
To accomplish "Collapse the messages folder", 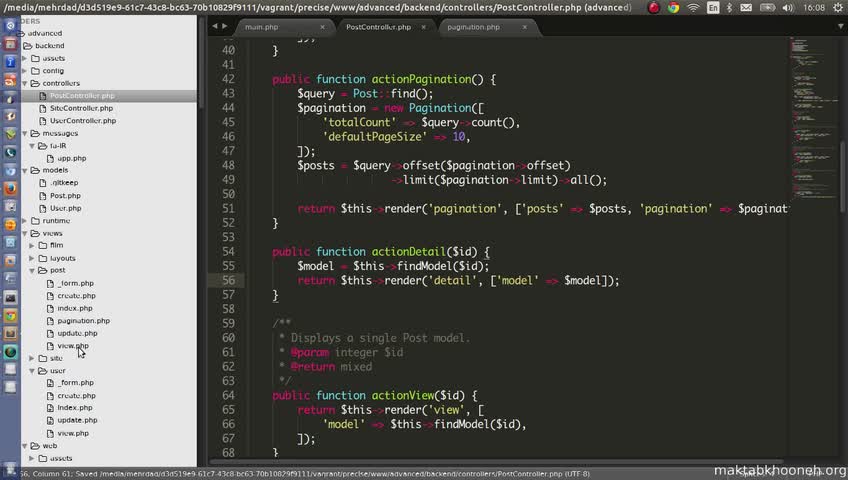I will 24,133.
